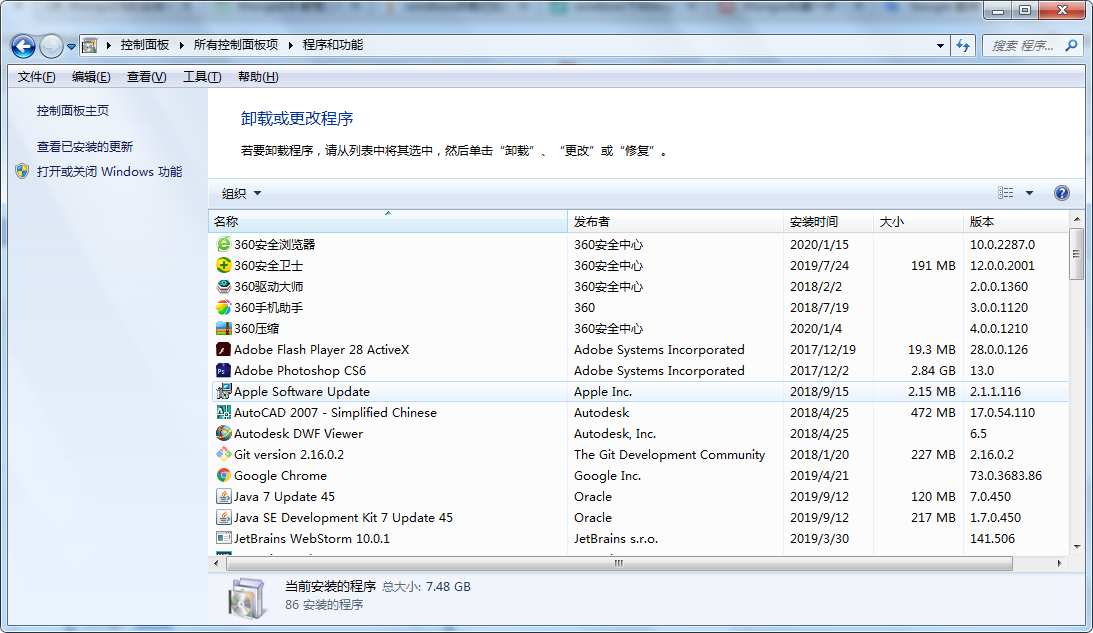Click the 360压缩 program icon
1093x633 pixels.
point(223,328)
